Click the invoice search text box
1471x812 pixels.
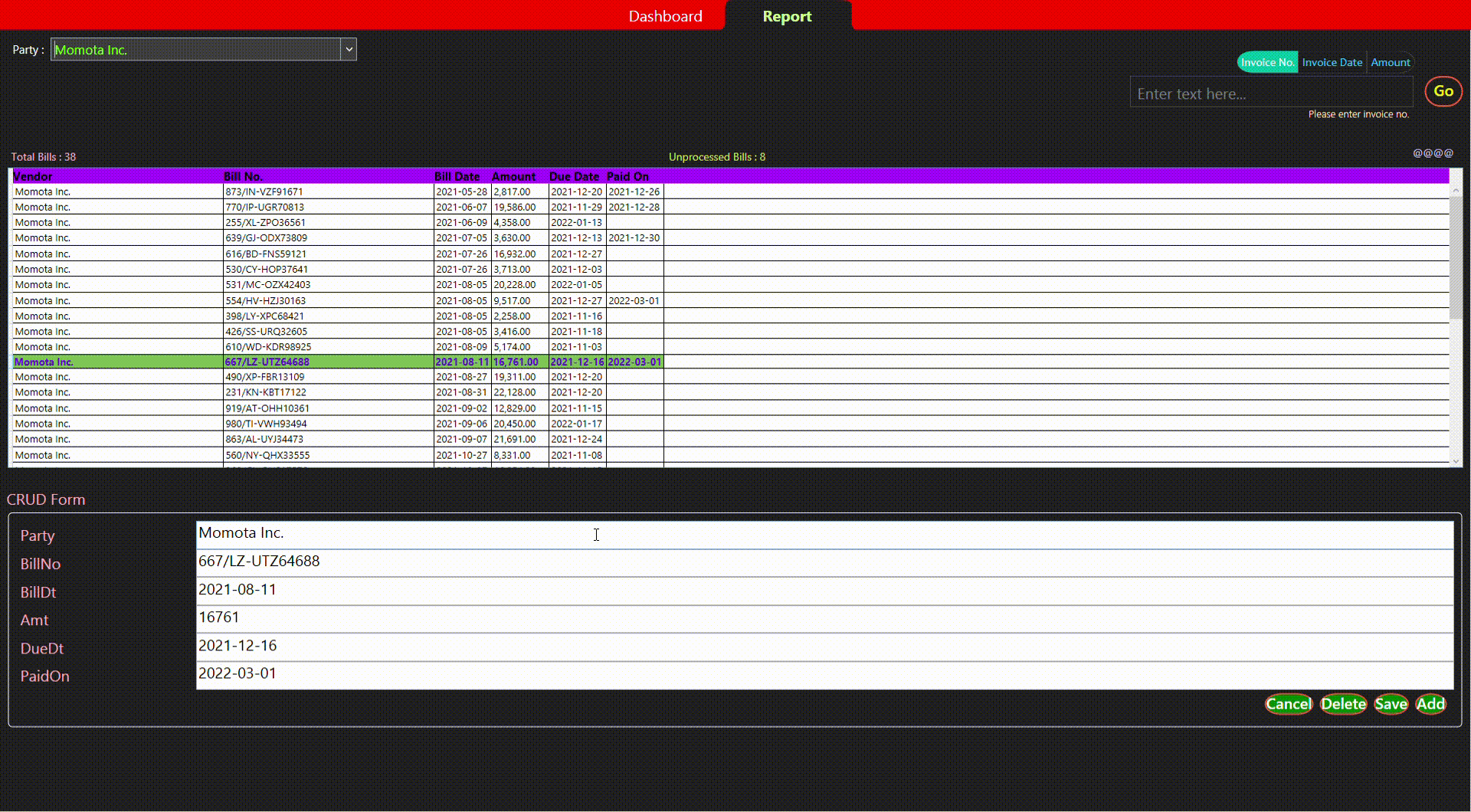tap(1271, 93)
